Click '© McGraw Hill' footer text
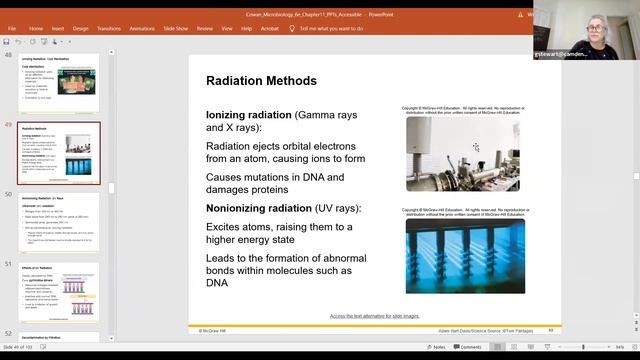640x360 pixels. tap(212, 331)
